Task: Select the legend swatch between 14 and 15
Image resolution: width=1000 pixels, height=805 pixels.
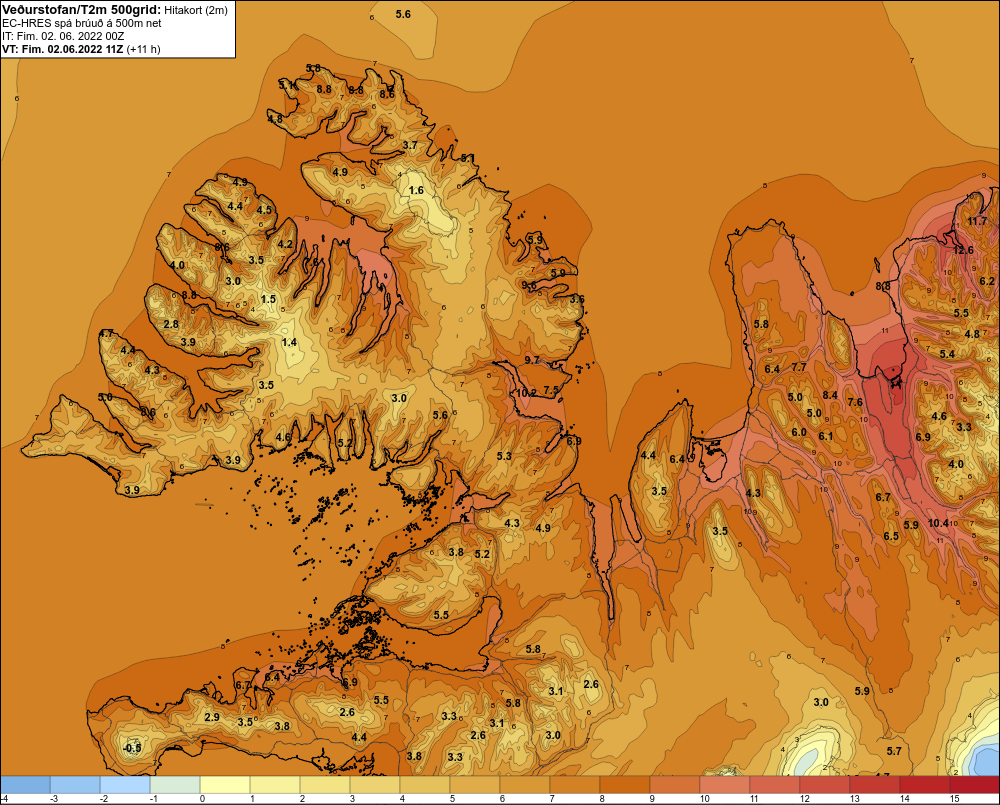Action: (925, 784)
